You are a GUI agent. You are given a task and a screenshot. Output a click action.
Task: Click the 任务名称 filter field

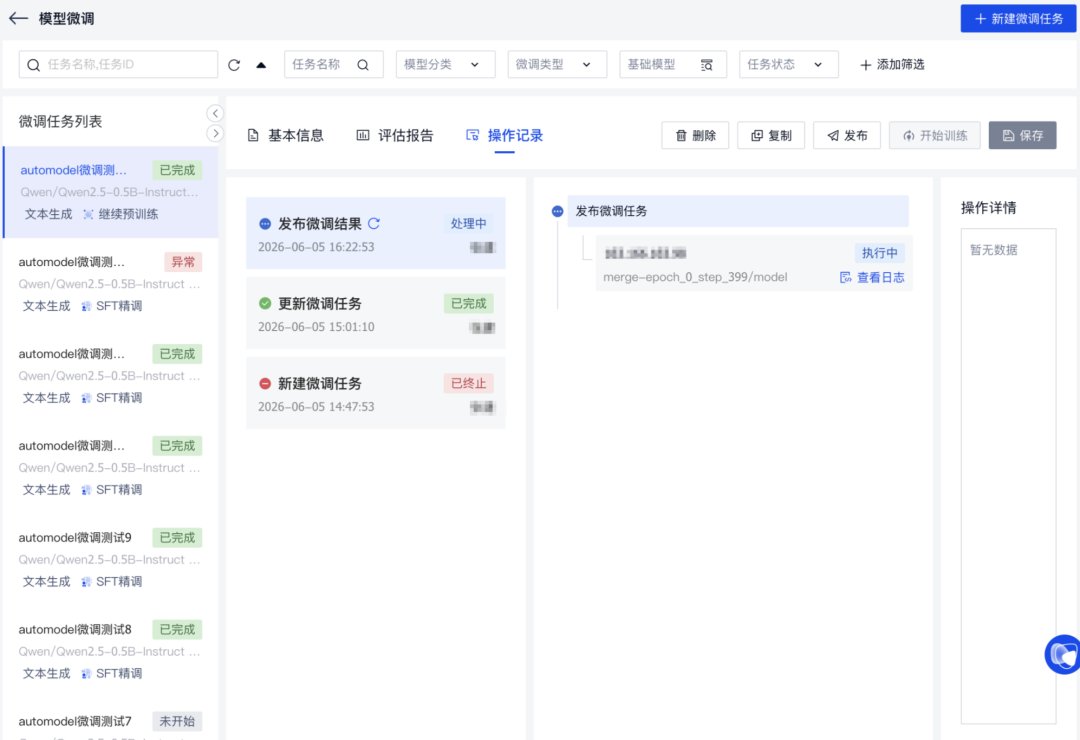pos(333,64)
